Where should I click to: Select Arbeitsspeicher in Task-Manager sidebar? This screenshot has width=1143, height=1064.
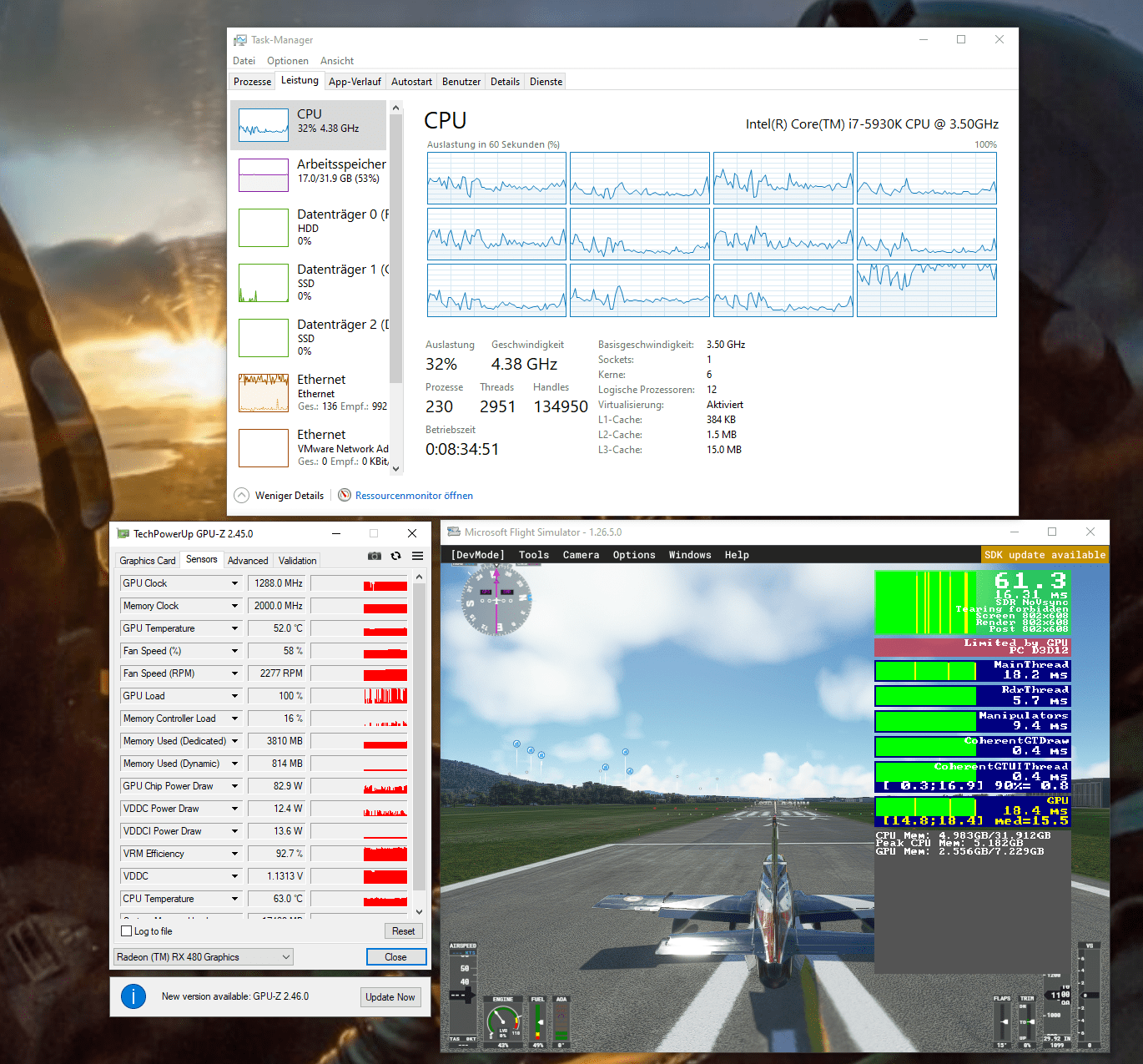[309, 174]
